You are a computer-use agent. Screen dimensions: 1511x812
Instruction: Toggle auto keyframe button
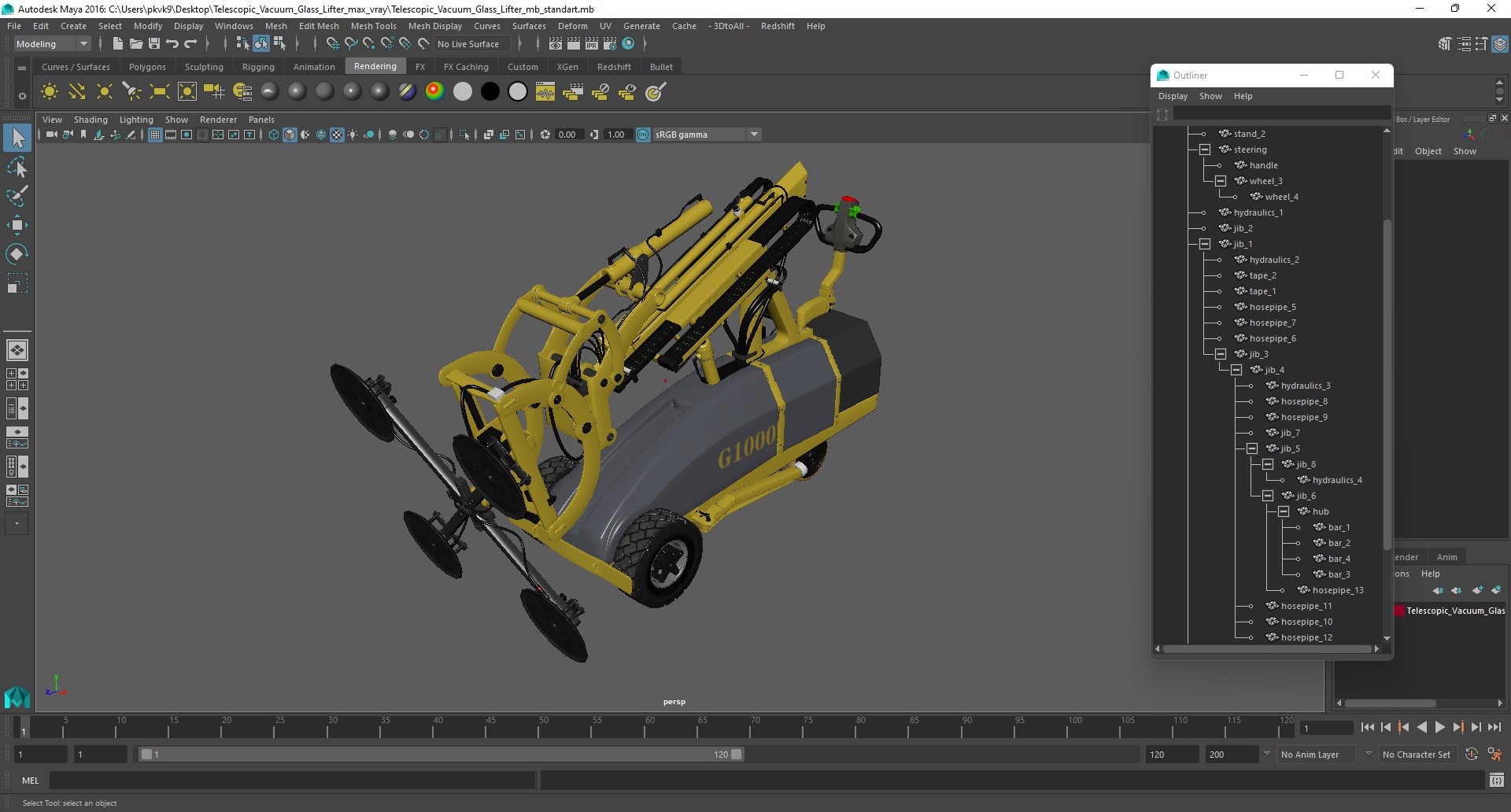coord(1472,755)
